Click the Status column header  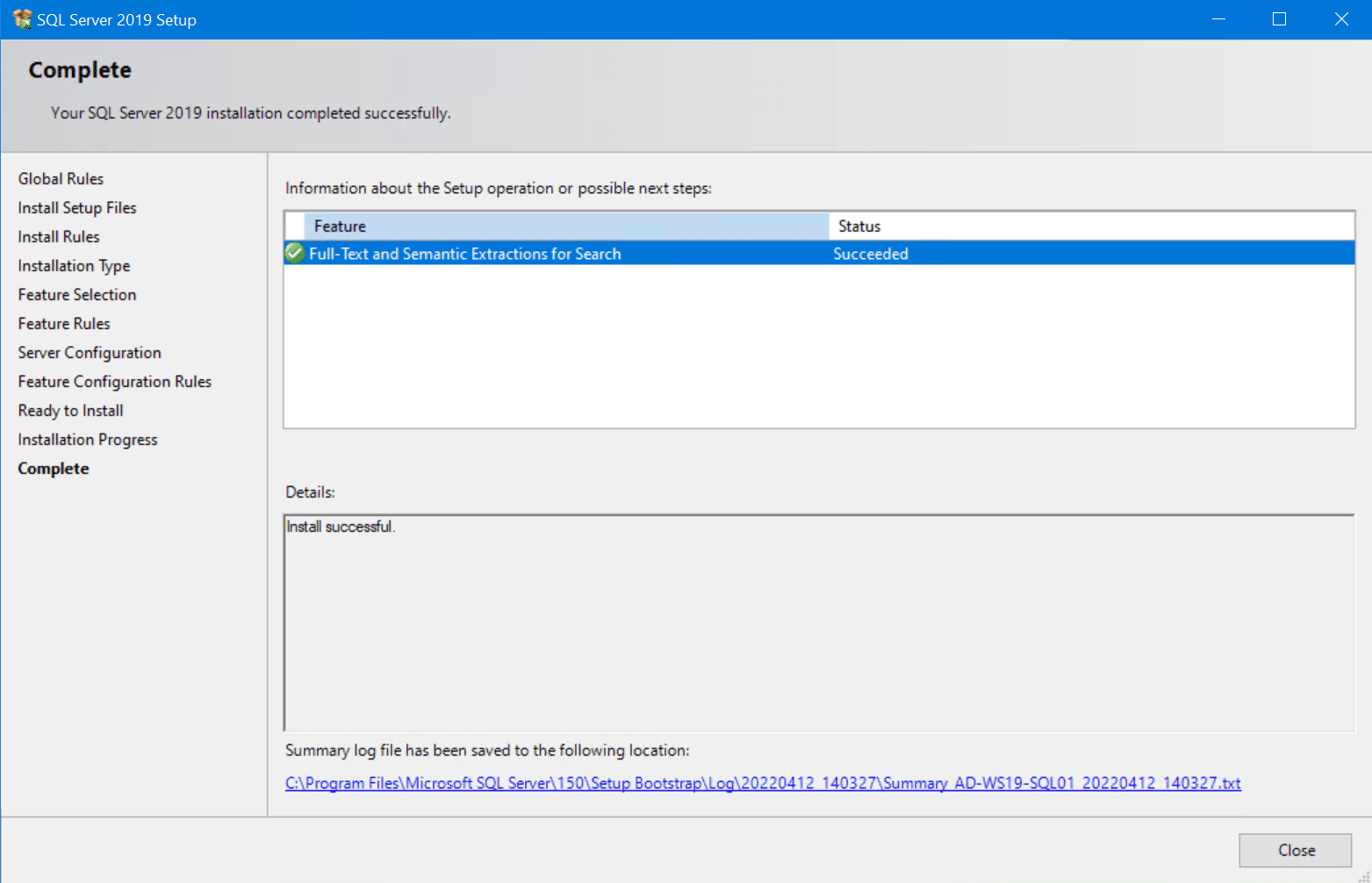click(858, 226)
